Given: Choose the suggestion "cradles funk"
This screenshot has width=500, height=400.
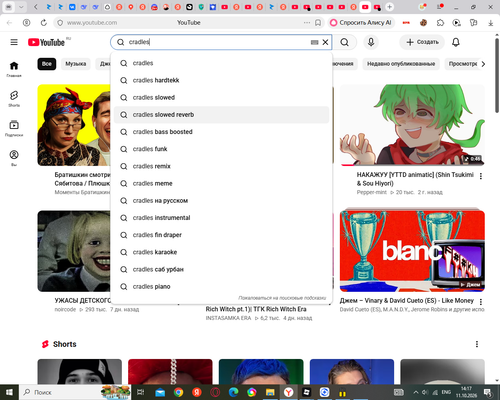Looking at the screenshot, I should [x=221, y=149].
